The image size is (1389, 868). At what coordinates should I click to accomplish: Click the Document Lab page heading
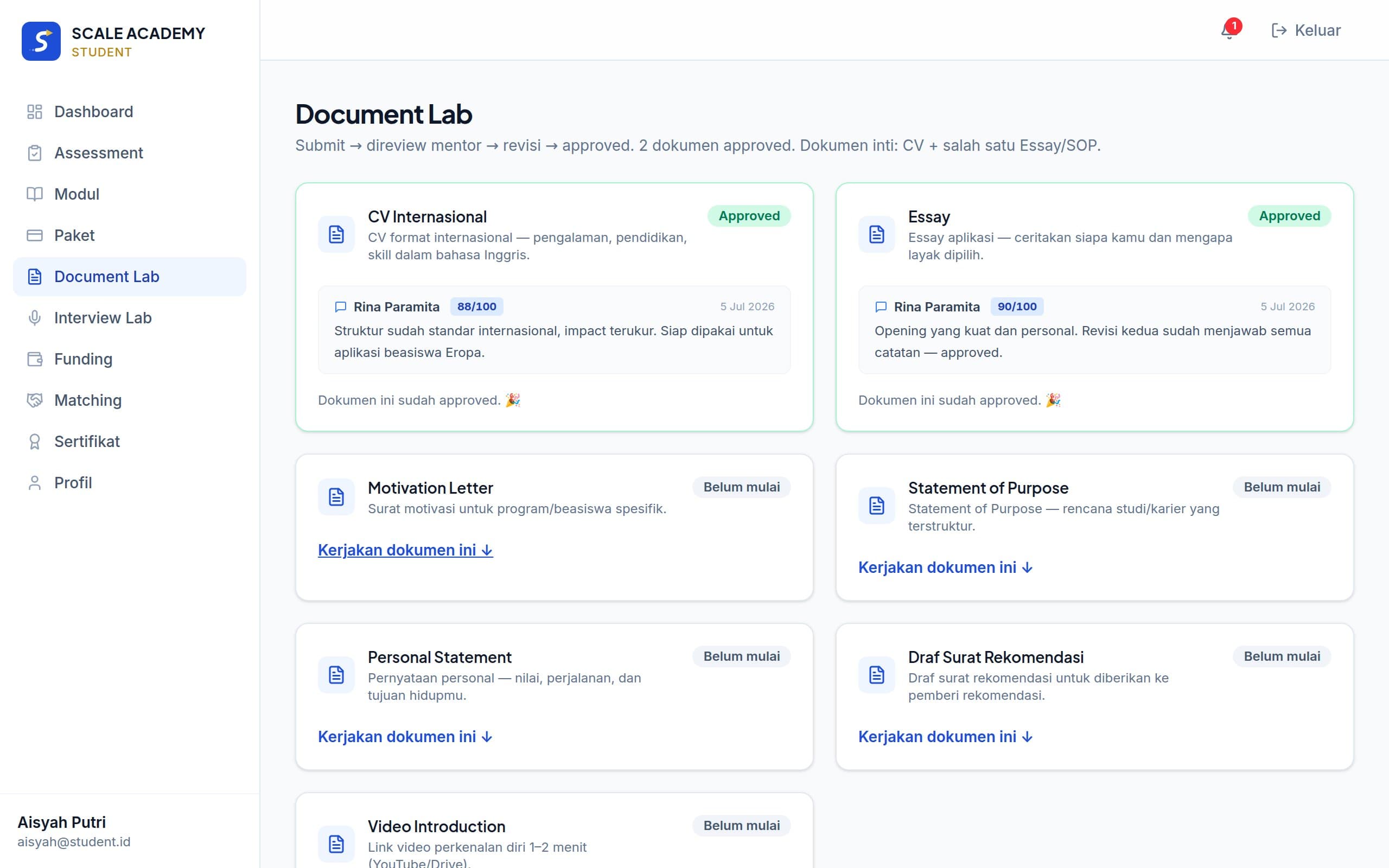pos(384,114)
